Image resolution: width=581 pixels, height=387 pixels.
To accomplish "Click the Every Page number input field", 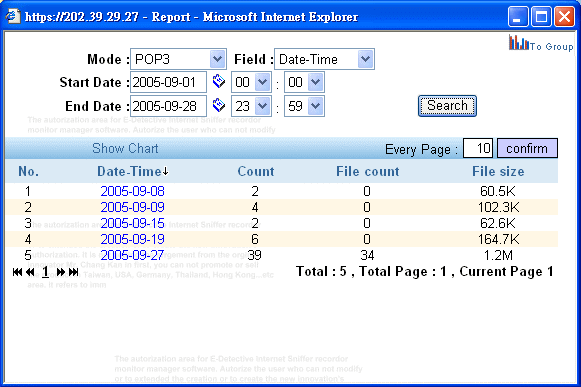I will pyautogui.click(x=478, y=148).
